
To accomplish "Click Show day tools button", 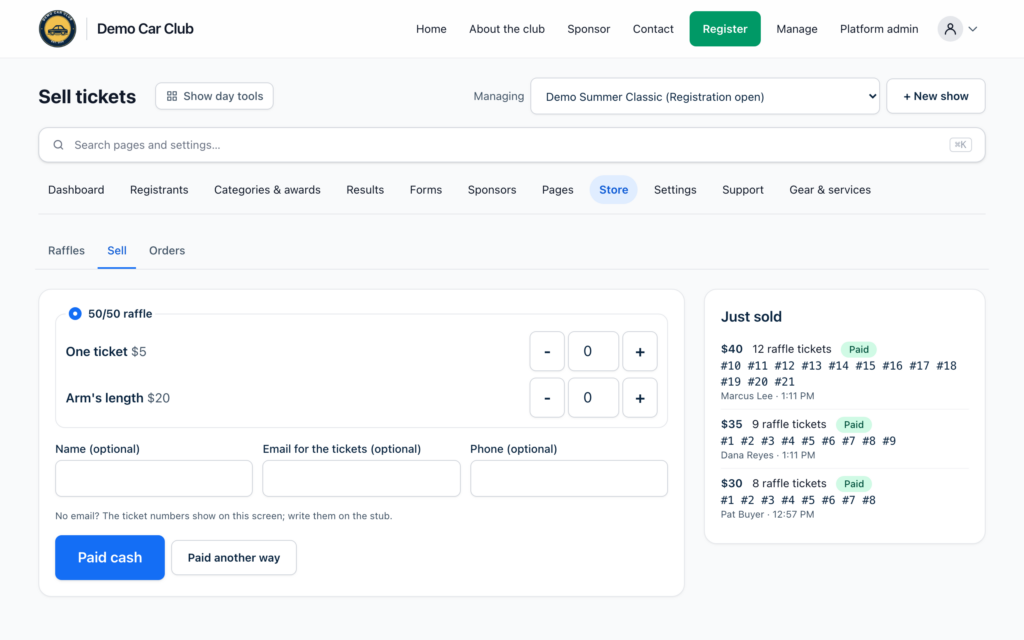I will click(x=214, y=96).
